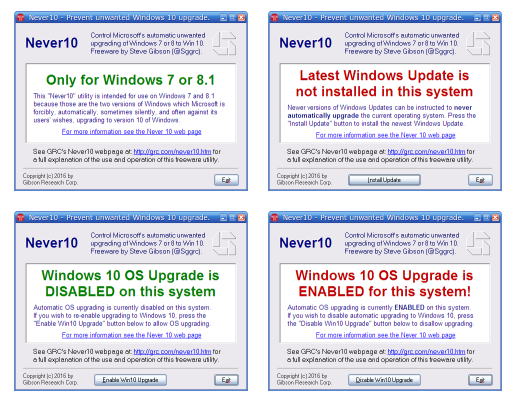Click red title bar icon of the ENABLED window

point(275,218)
